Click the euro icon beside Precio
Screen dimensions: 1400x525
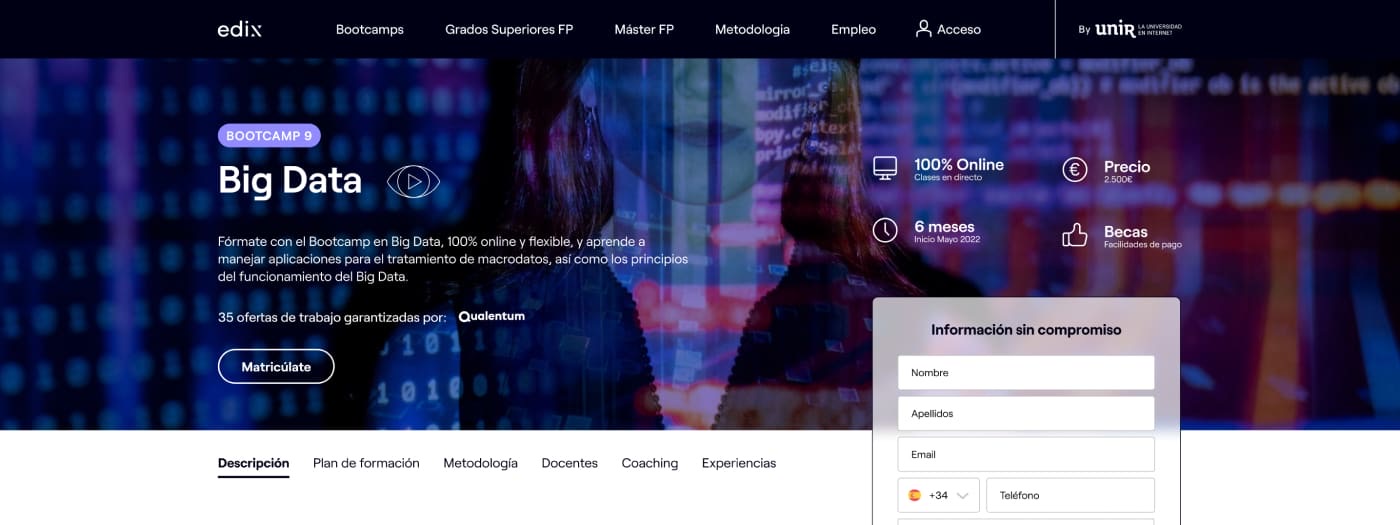(x=1074, y=170)
